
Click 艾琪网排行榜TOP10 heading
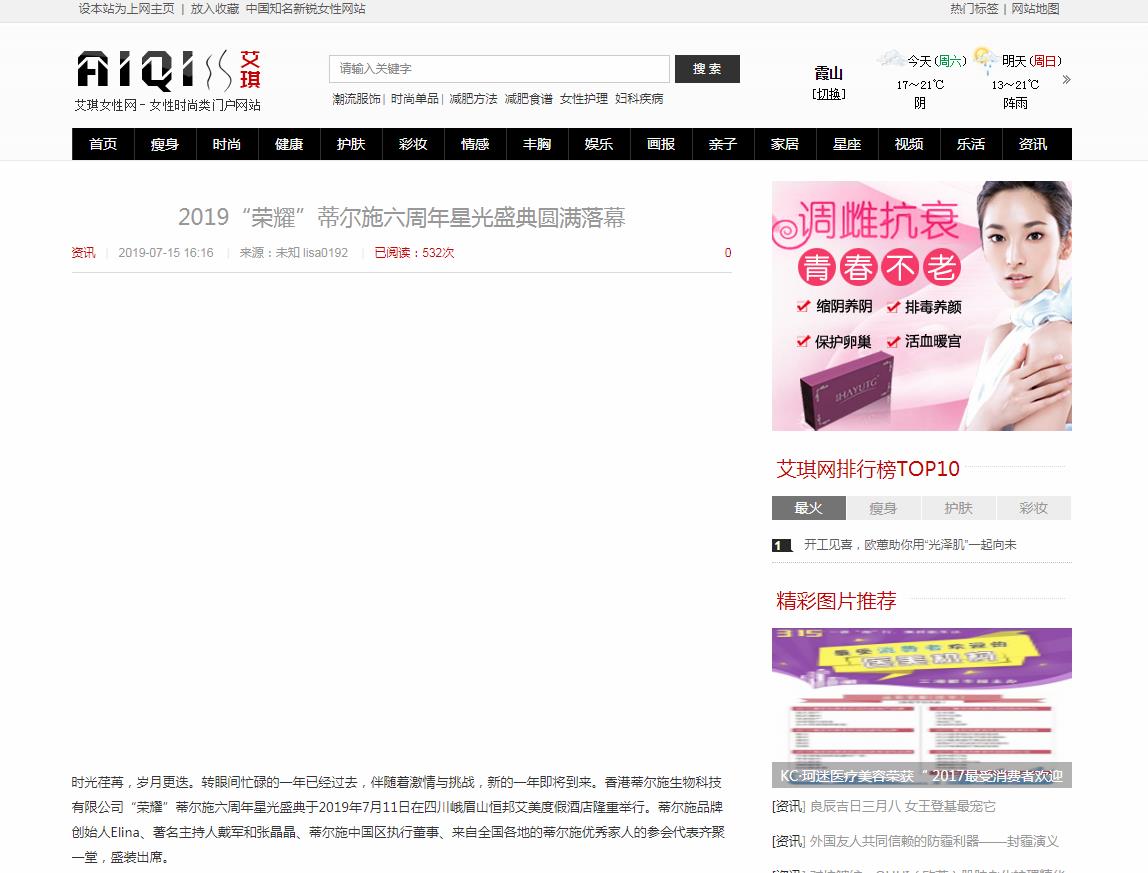(868, 469)
